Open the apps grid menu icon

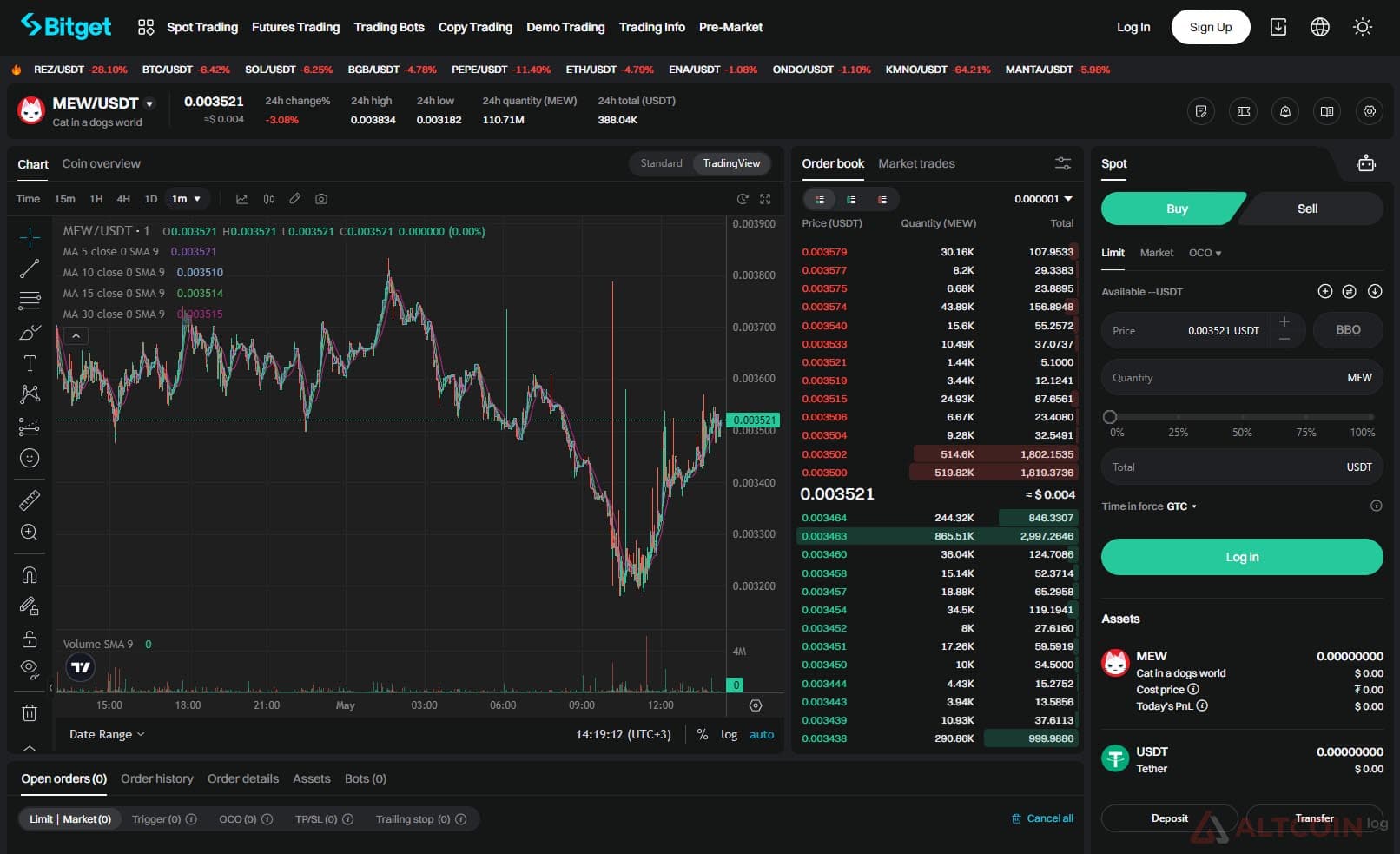[146, 27]
